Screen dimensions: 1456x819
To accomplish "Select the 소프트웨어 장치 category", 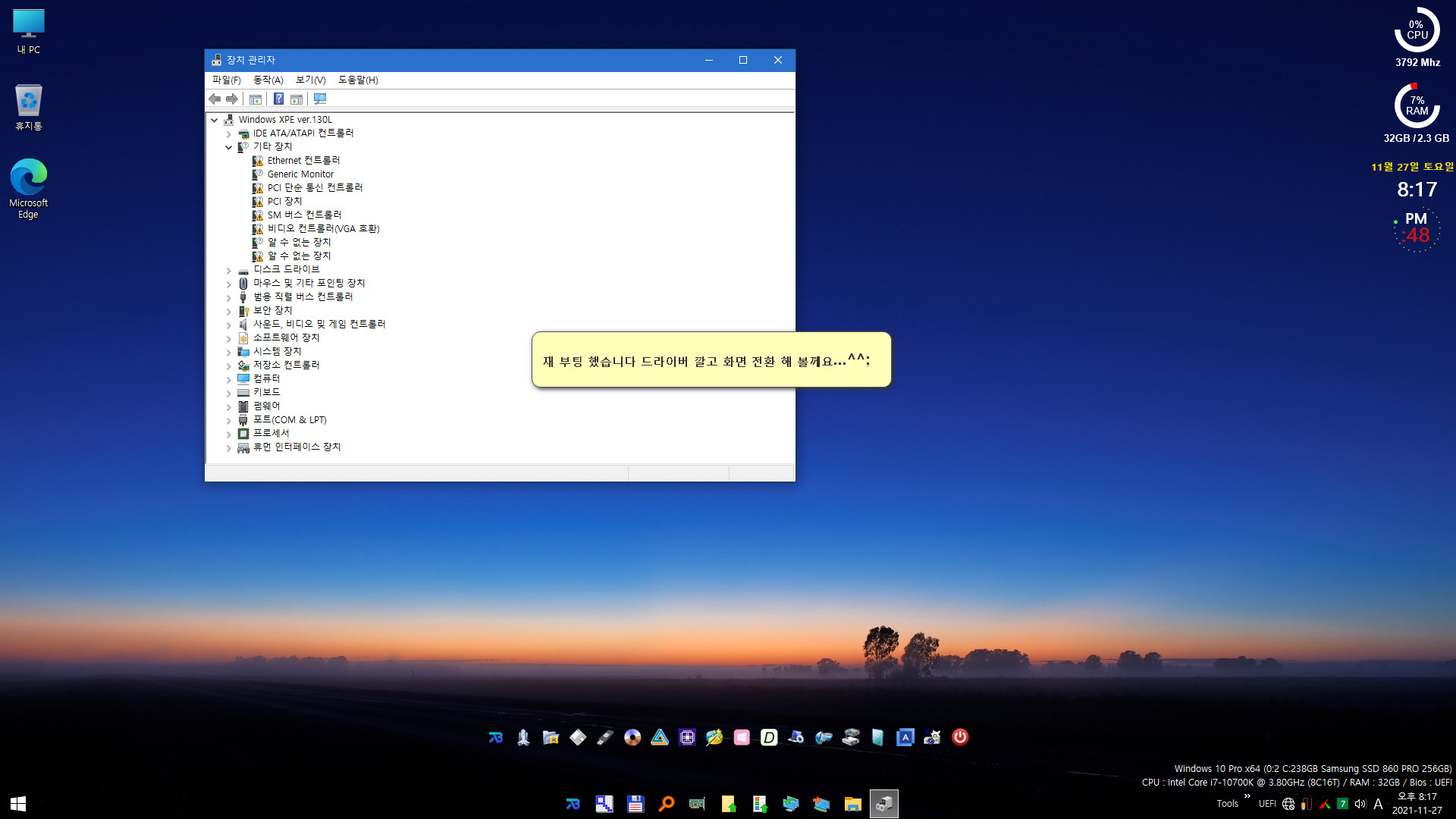I will 286,338.
